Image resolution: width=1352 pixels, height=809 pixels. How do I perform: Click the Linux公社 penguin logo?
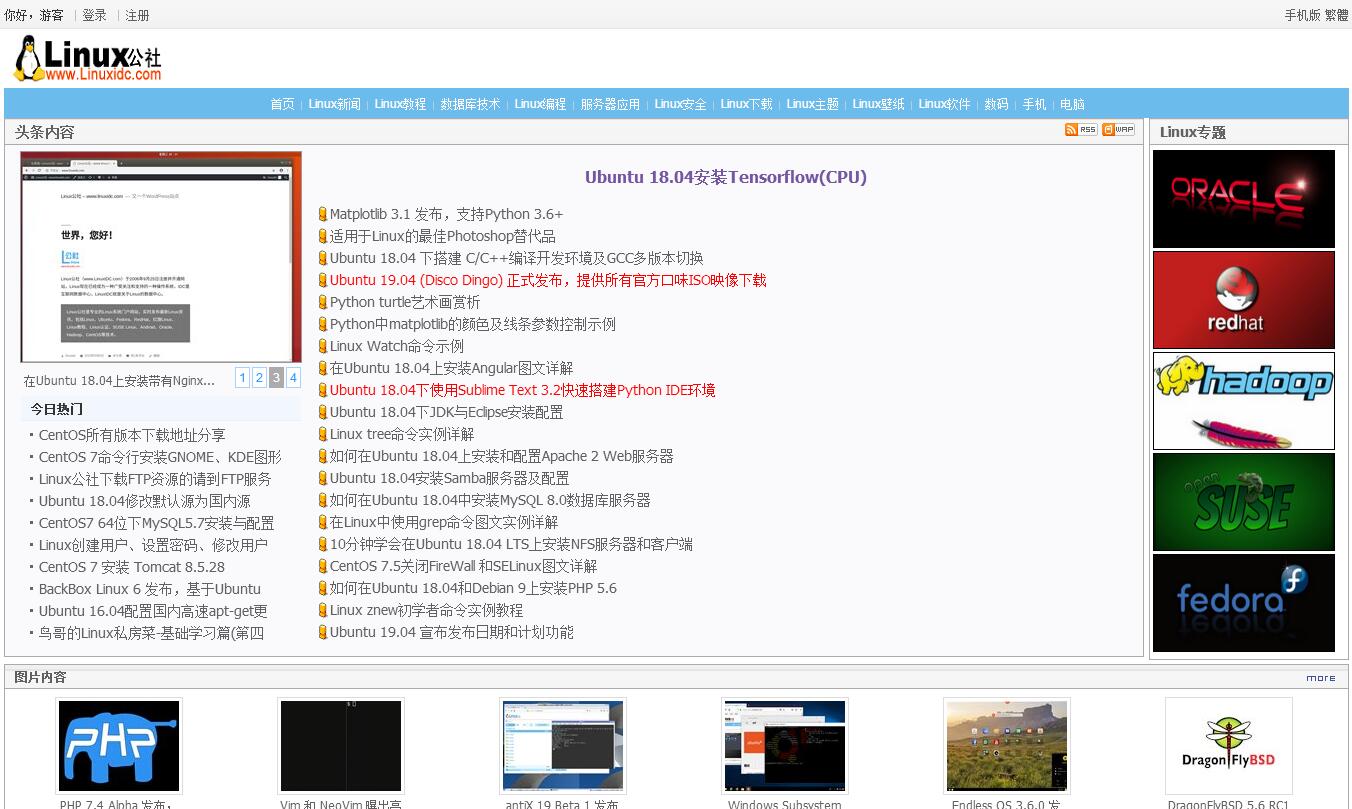click(x=87, y=59)
